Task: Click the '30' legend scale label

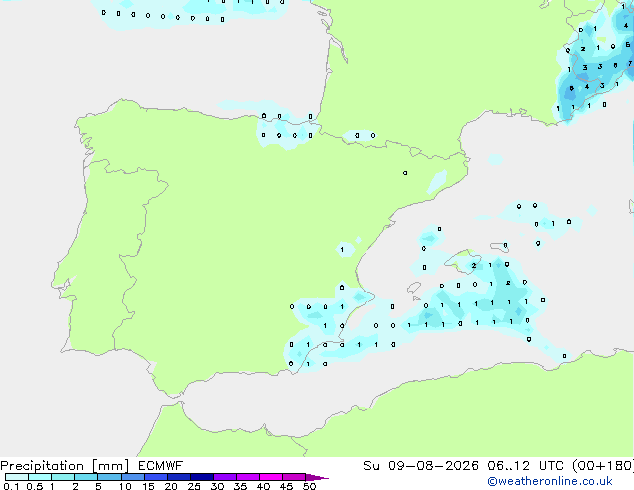Action: [217, 486]
